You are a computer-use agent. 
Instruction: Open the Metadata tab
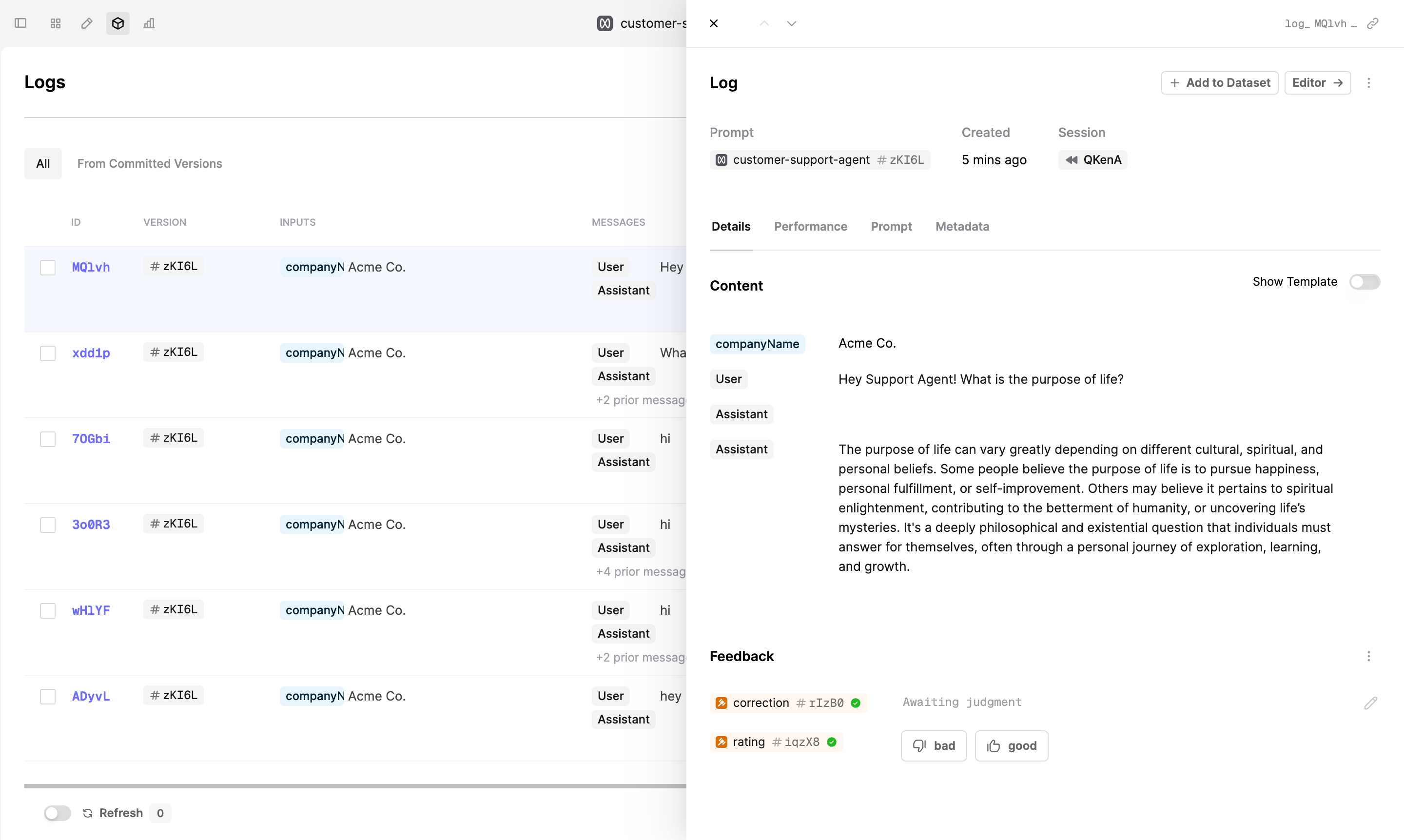(962, 226)
